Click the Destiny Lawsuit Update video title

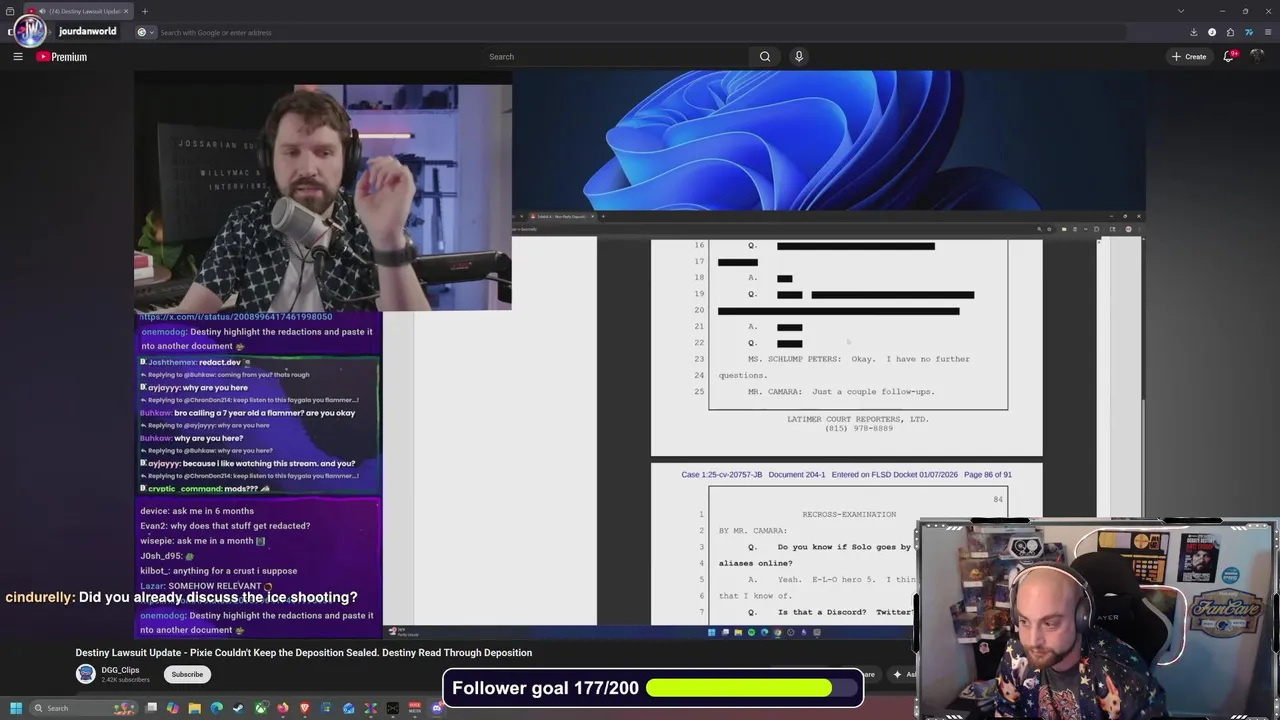pyautogui.click(x=304, y=653)
